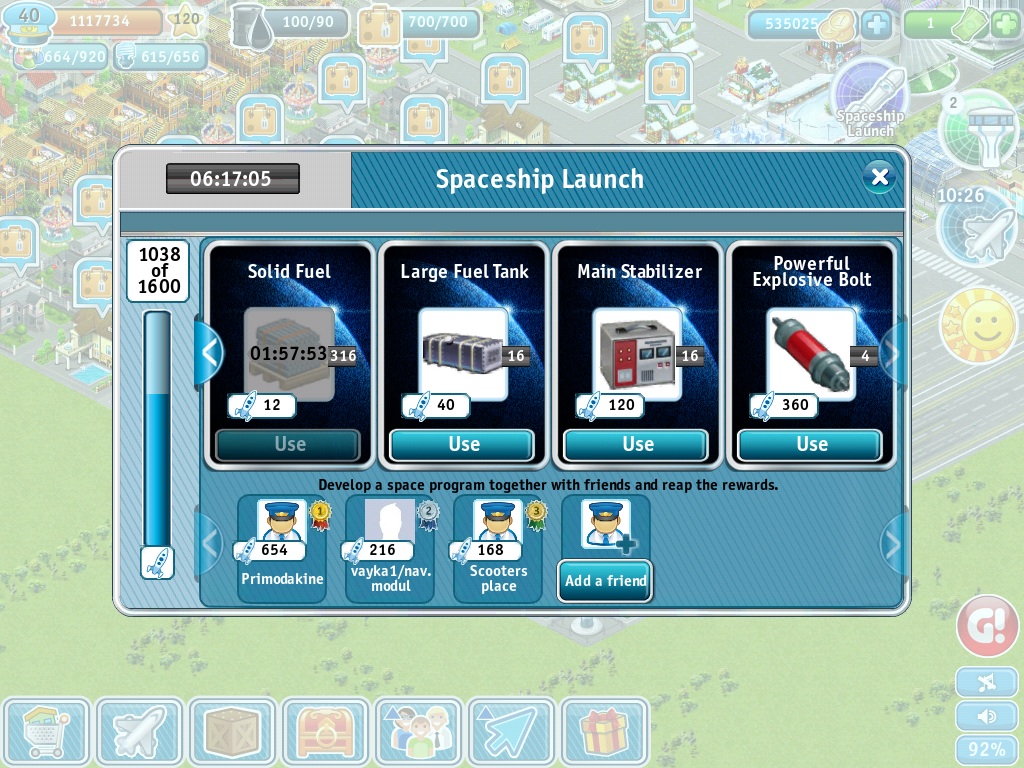Click the 615/656 energy indicator
1024x768 pixels.
161,57
